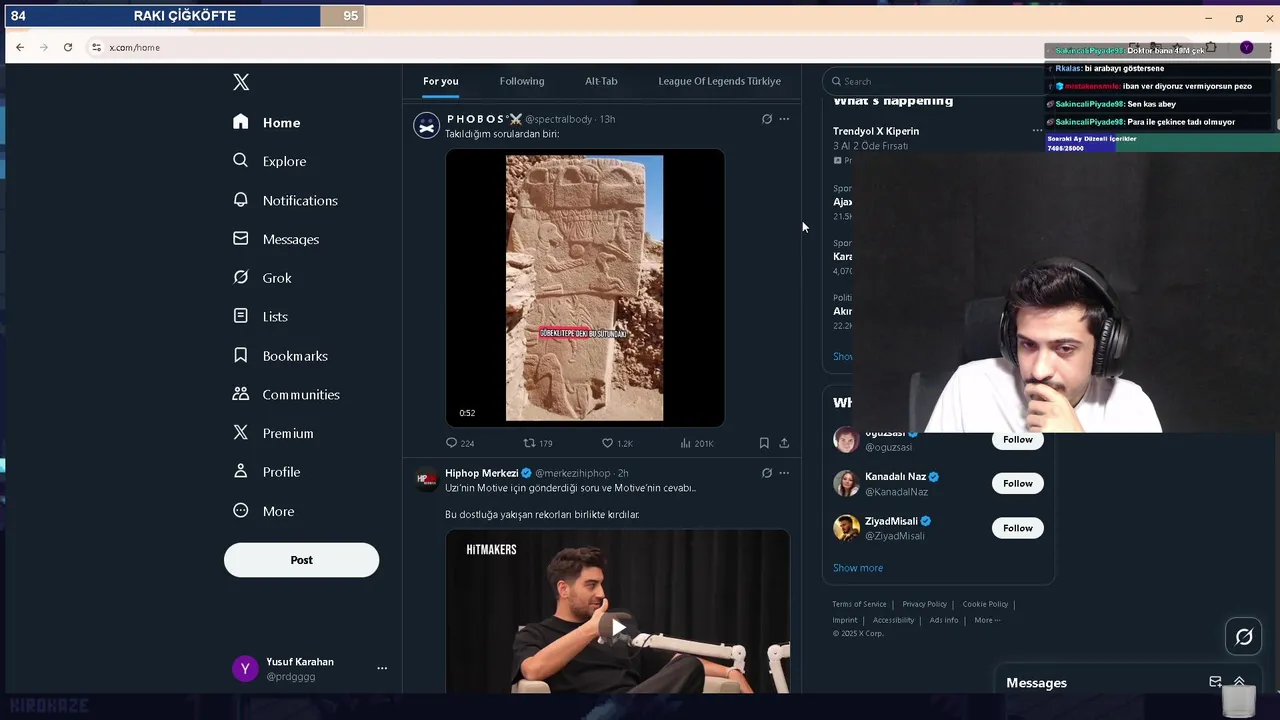Open the floating Grok button

[1244, 637]
